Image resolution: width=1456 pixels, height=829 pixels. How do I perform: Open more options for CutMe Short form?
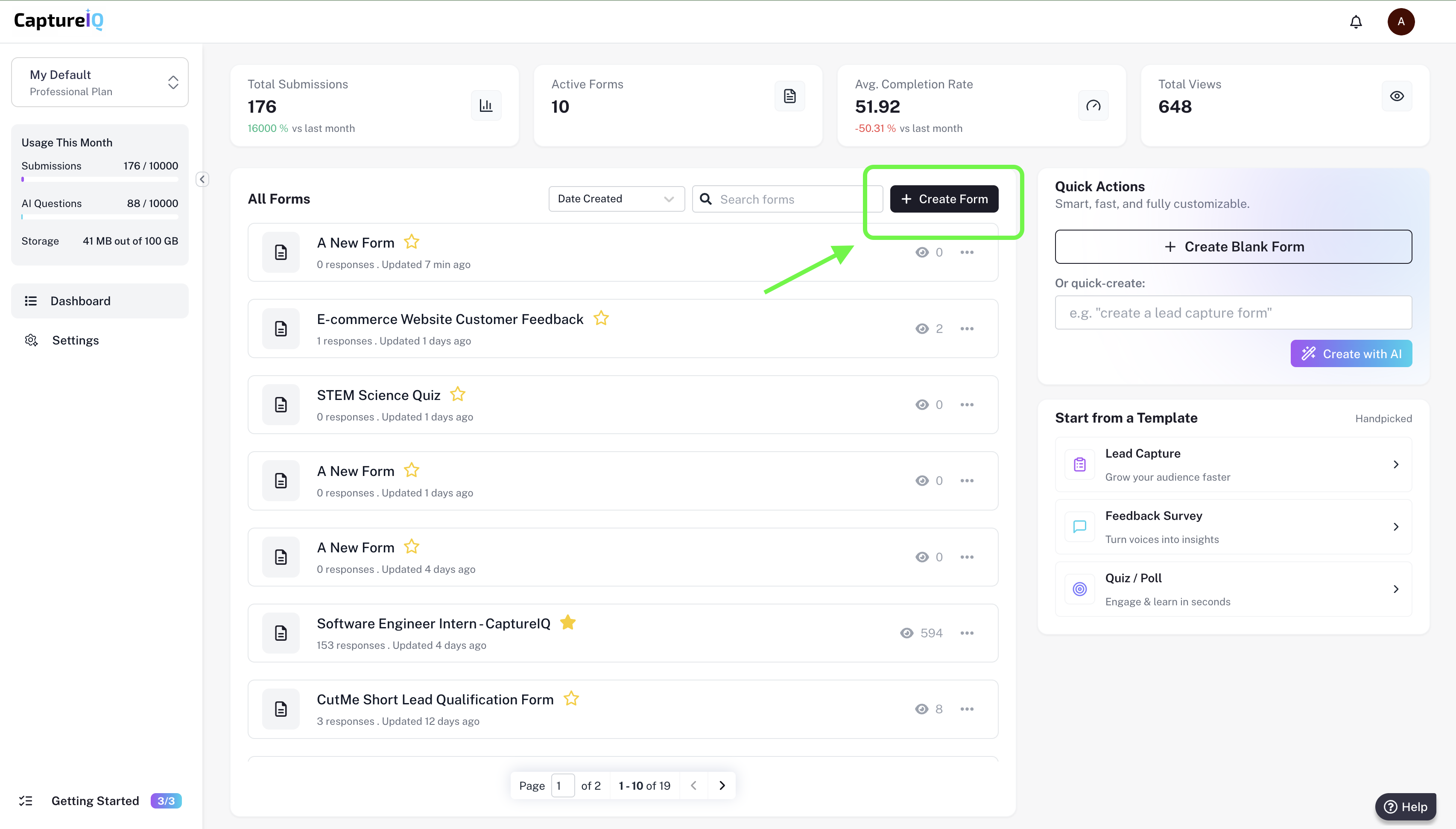click(x=966, y=709)
